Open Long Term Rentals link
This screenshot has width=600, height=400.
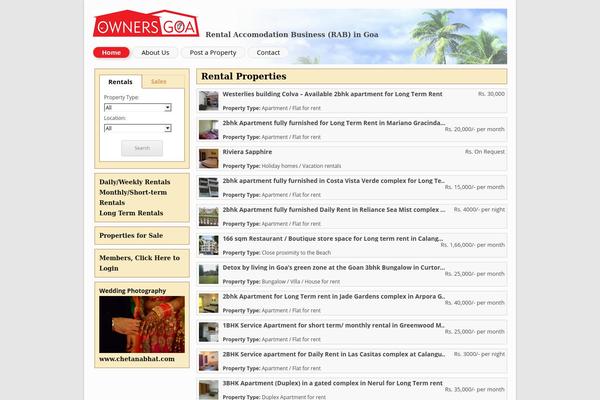(131, 213)
